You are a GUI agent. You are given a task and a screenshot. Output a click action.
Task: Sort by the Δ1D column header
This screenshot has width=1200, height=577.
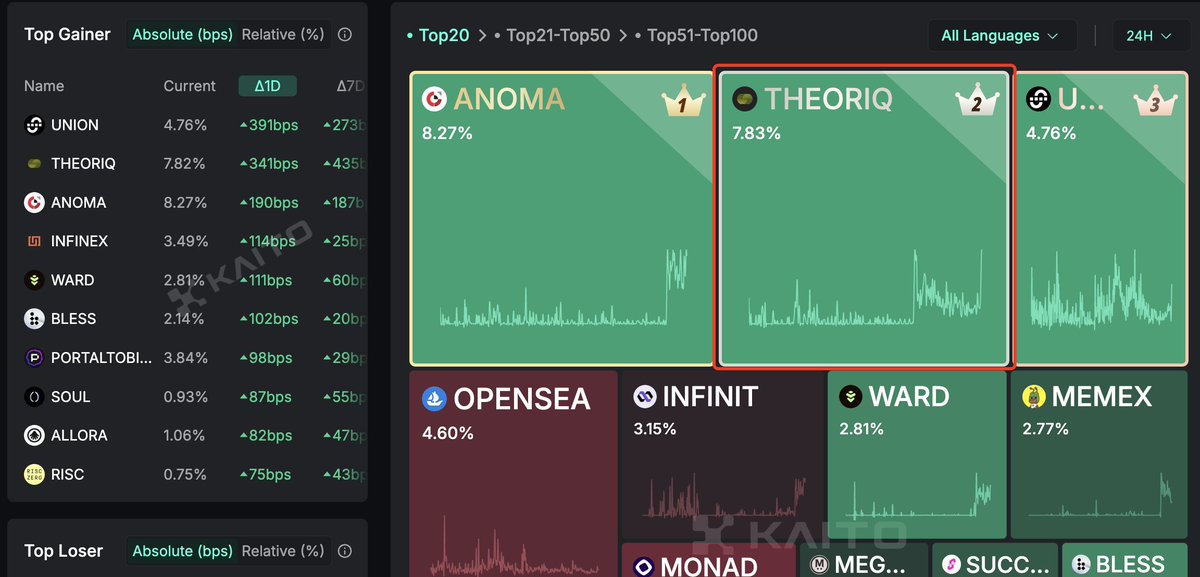coord(267,86)
